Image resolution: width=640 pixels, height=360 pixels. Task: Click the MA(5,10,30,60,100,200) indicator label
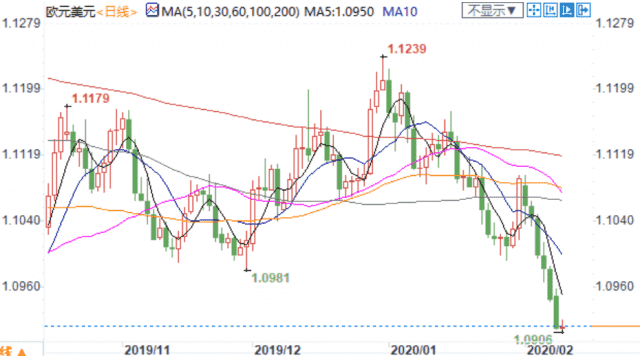click(231, 11)
